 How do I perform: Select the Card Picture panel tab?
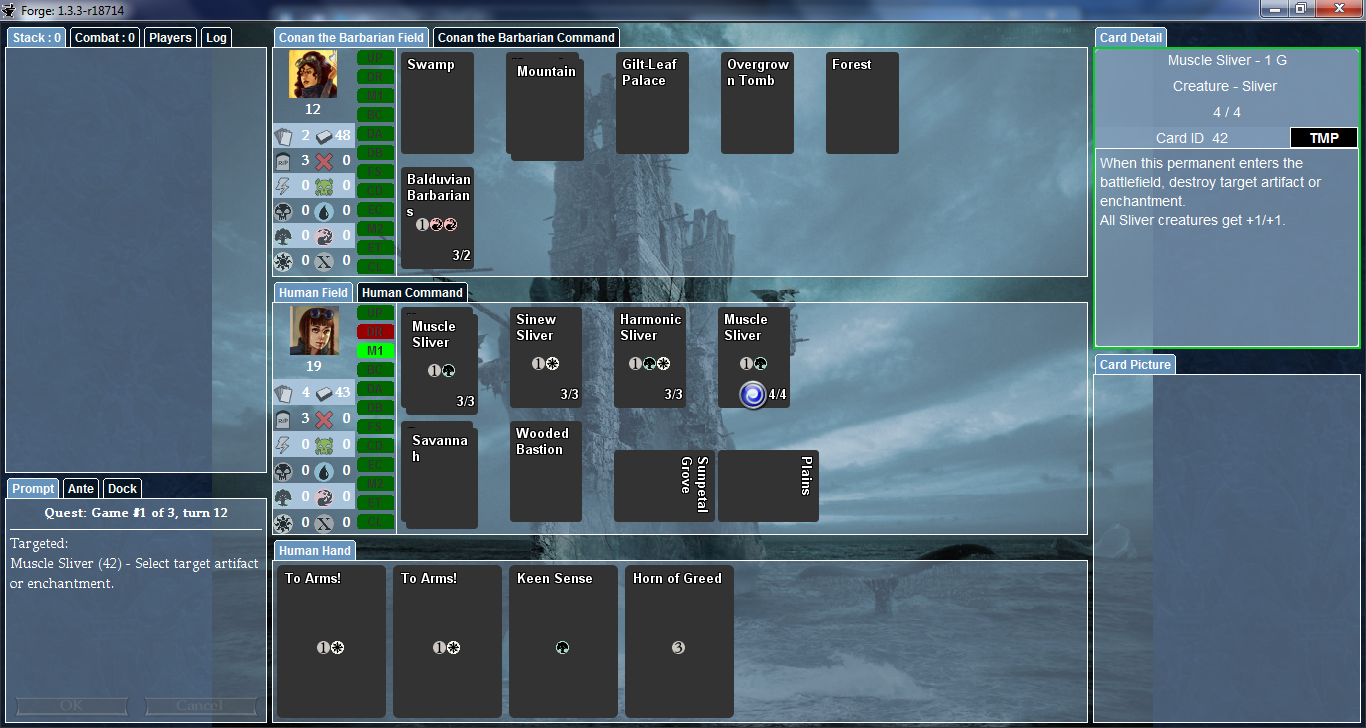tap(1135, 364)
